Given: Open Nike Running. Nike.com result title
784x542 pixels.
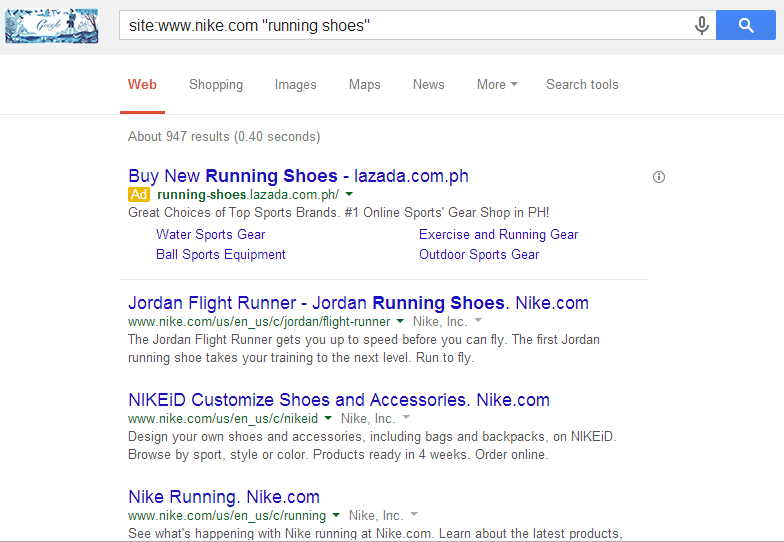Looking at the screenshot, I should click(x=224, y=497).
